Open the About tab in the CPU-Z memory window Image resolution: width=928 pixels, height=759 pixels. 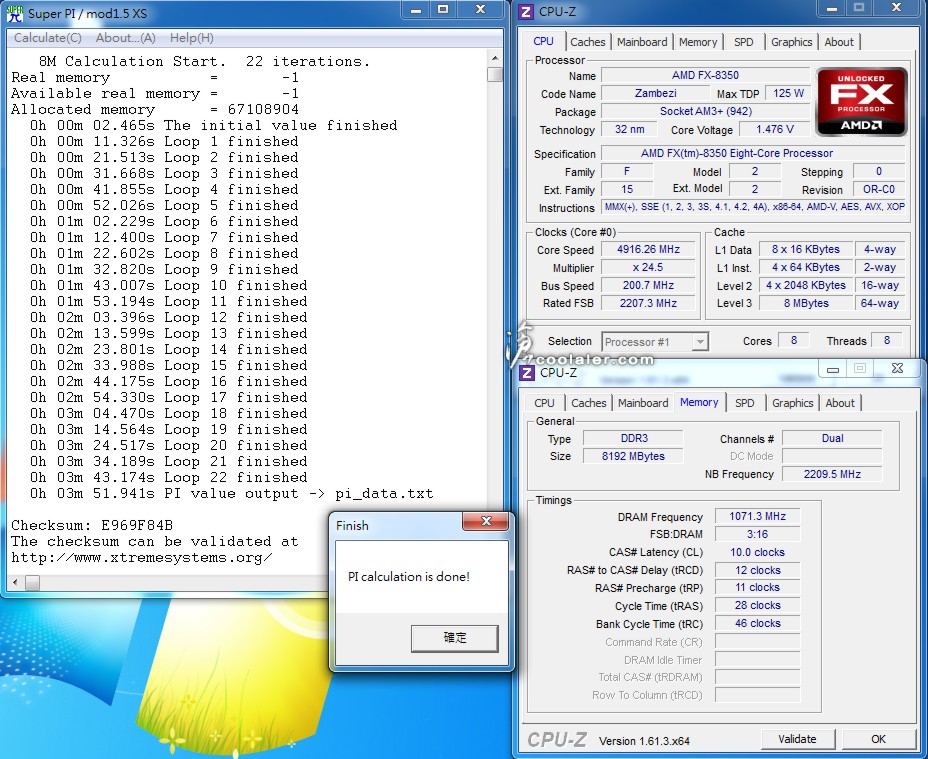point(840,403)
